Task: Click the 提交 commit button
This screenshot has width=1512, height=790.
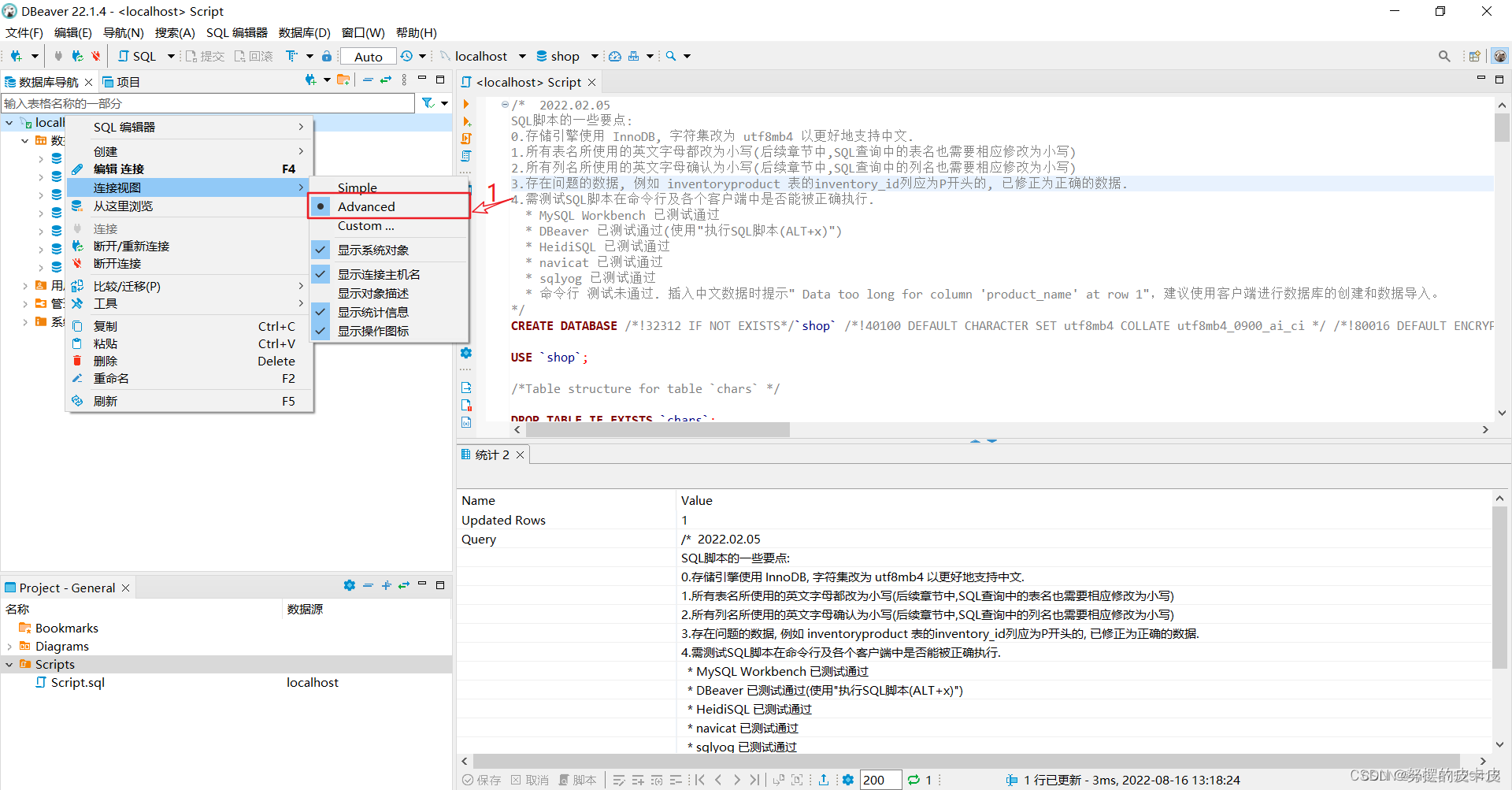Action: click(206, 56)
